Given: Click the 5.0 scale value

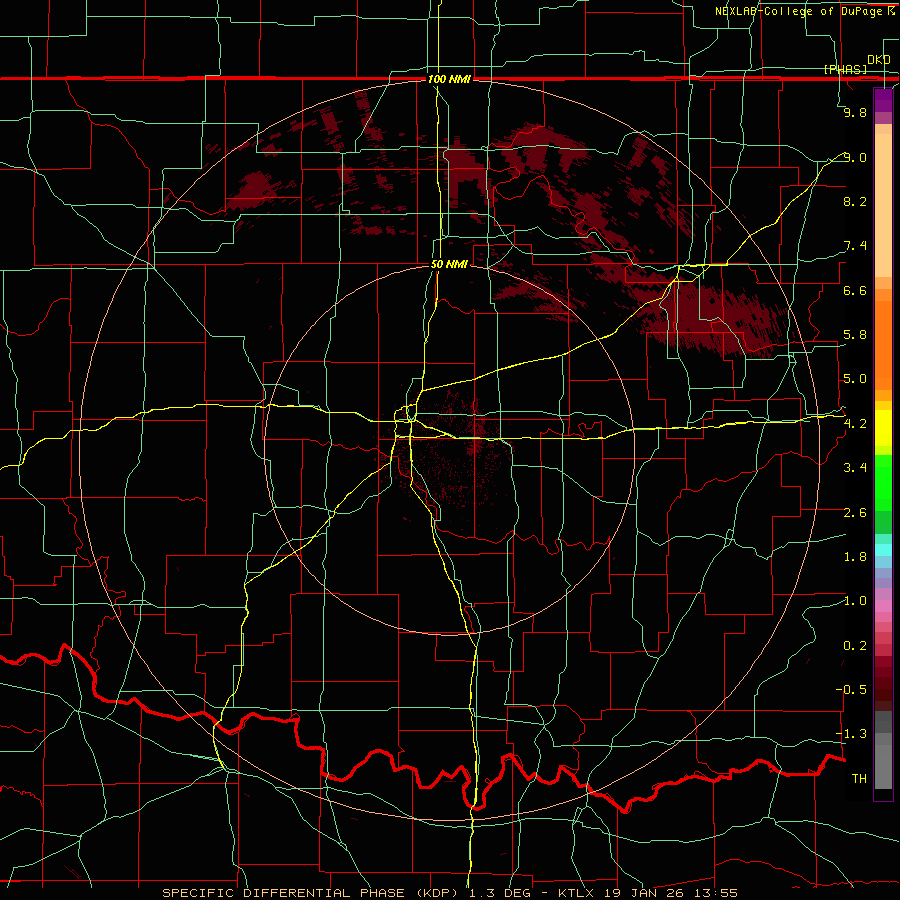Looking at the screenshot, I should pyautogui.click(x=855, y=379).
